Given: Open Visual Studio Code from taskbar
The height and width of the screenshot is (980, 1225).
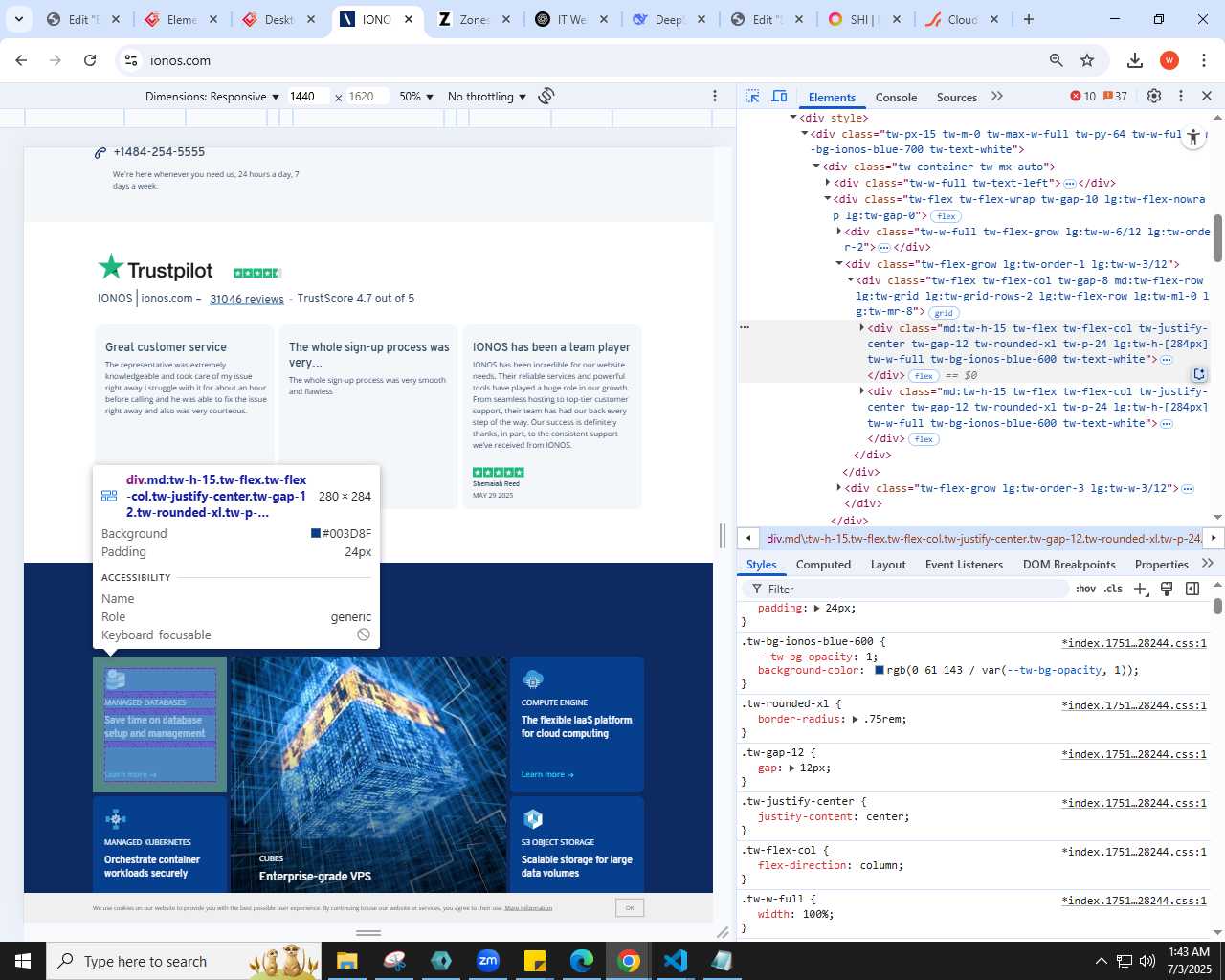Looking at the screenshot, I should pyautogui.click(x=676, y=961).
